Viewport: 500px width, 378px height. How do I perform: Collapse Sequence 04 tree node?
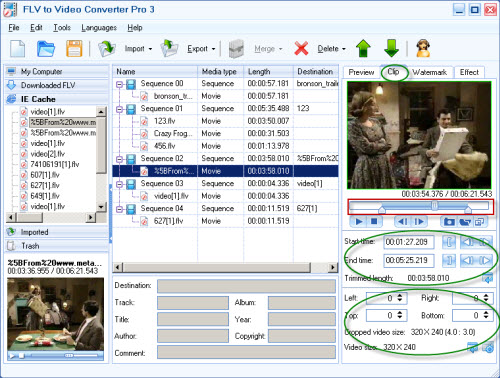pos(119,209)
